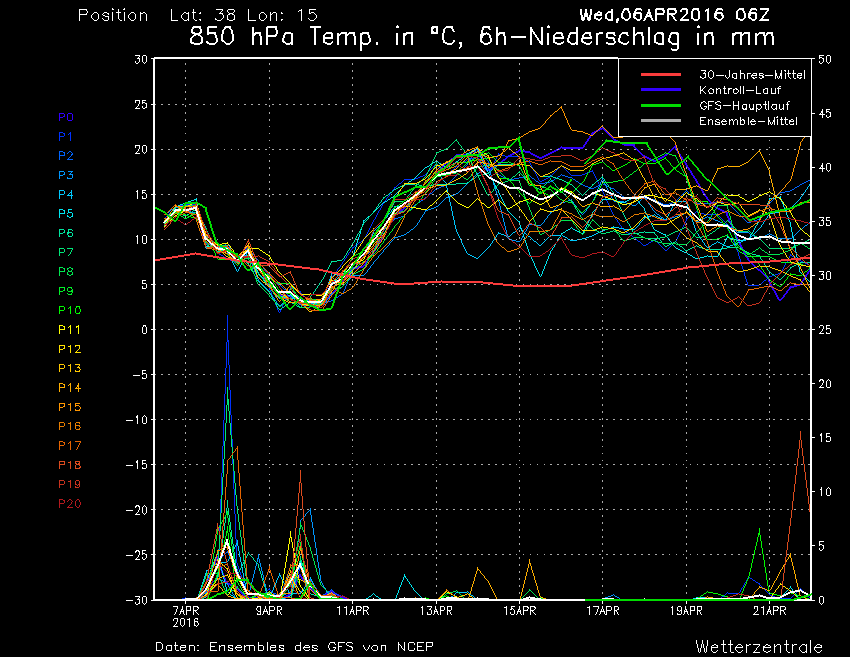Click the GFS-Hauptlauf legend entry

(744, 106)
